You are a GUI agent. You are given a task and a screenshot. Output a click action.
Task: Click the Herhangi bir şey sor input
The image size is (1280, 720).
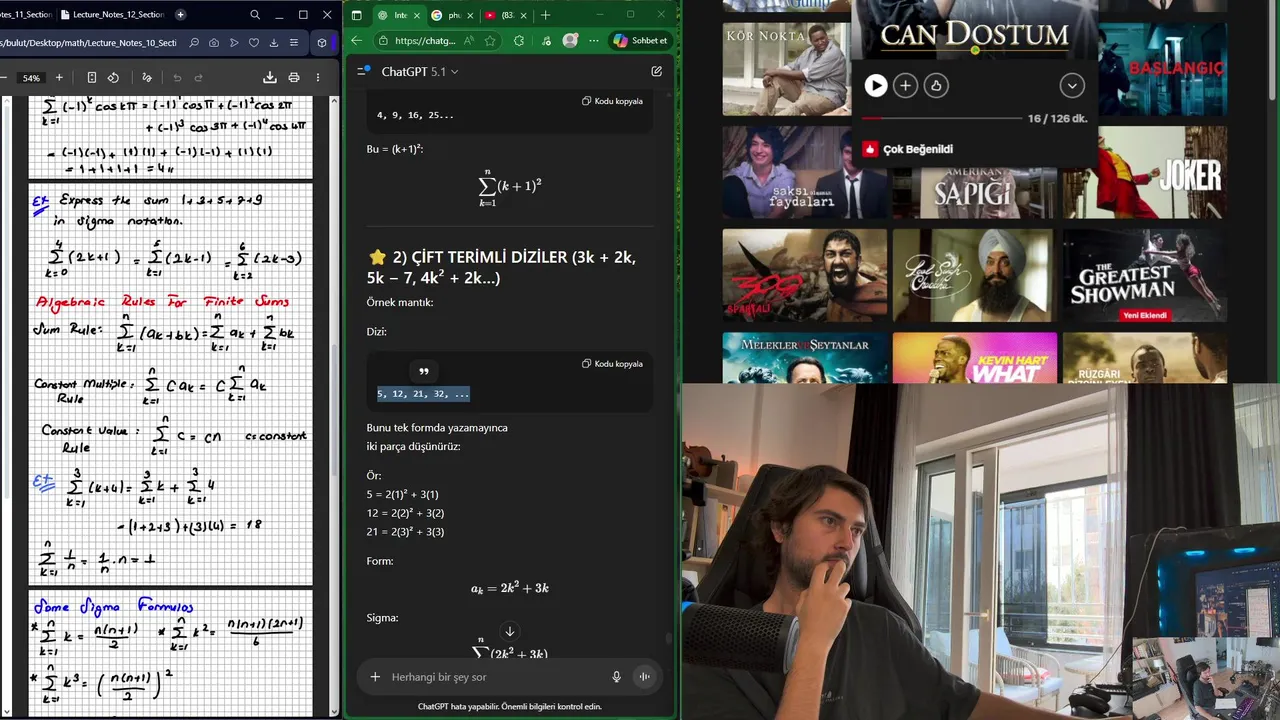tap(495, 677)
